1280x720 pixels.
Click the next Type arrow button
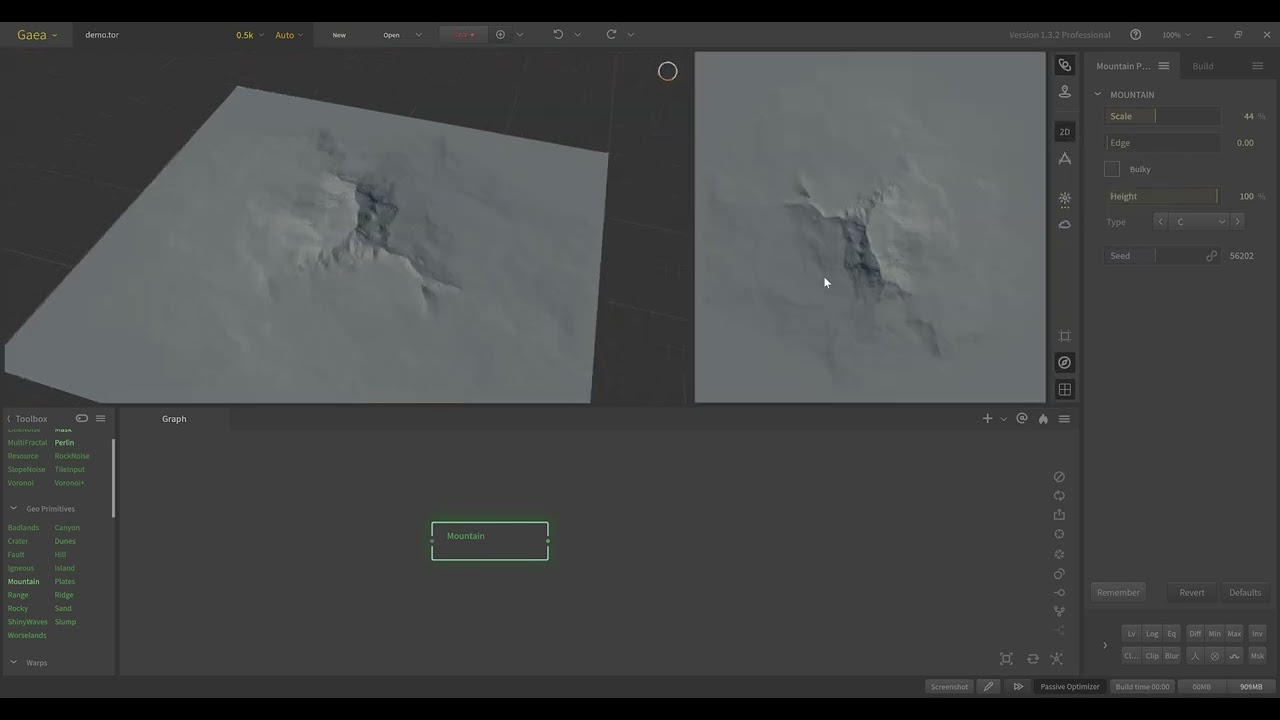[x=1237, y=222]
